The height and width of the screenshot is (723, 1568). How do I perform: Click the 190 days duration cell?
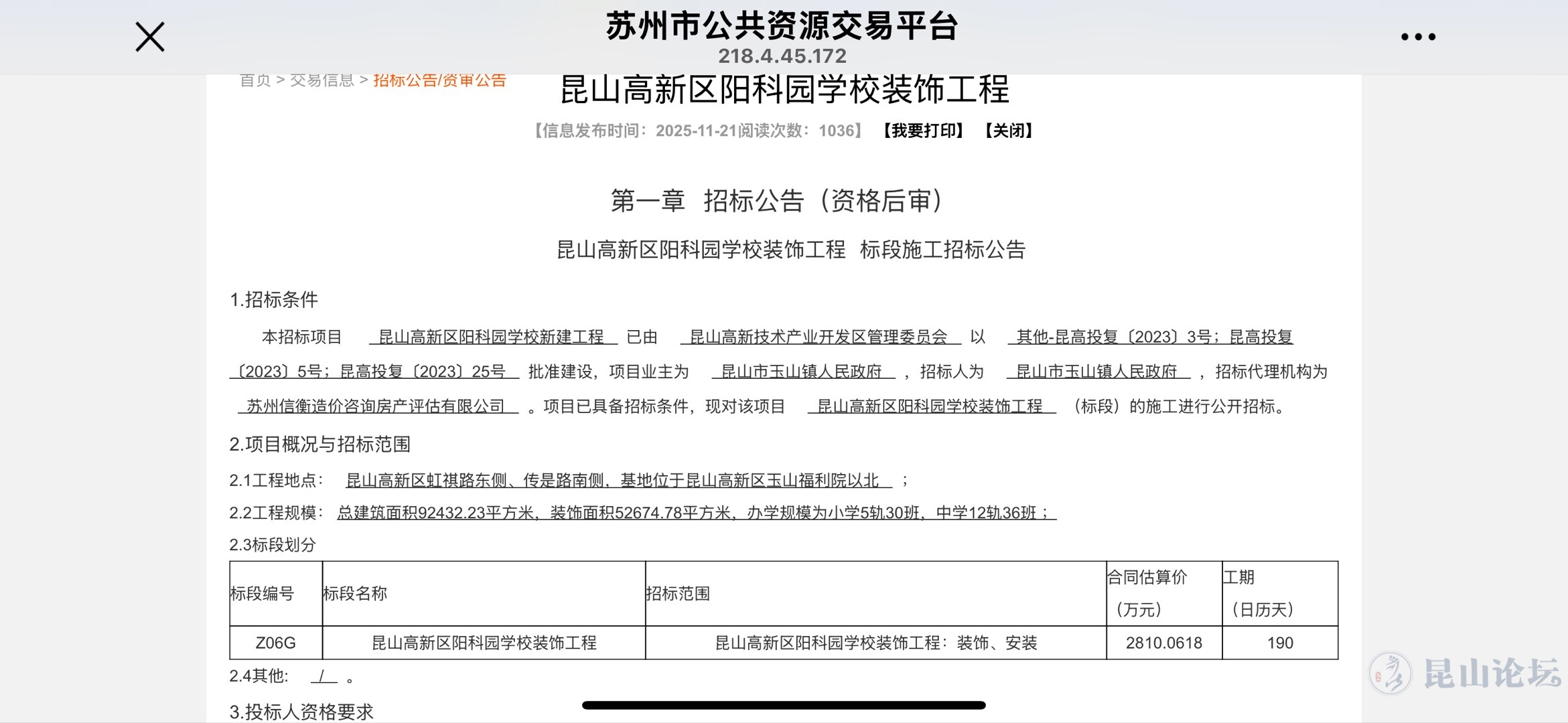tap(1279, 643)
